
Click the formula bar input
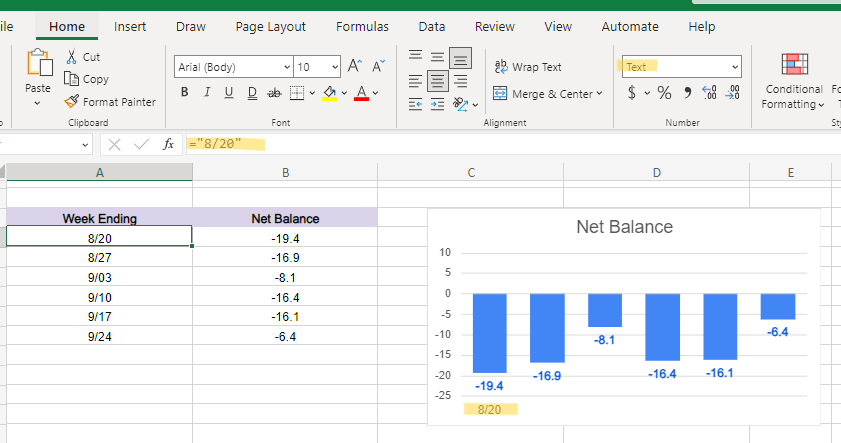pyautogui.click(x=512, y=144)
